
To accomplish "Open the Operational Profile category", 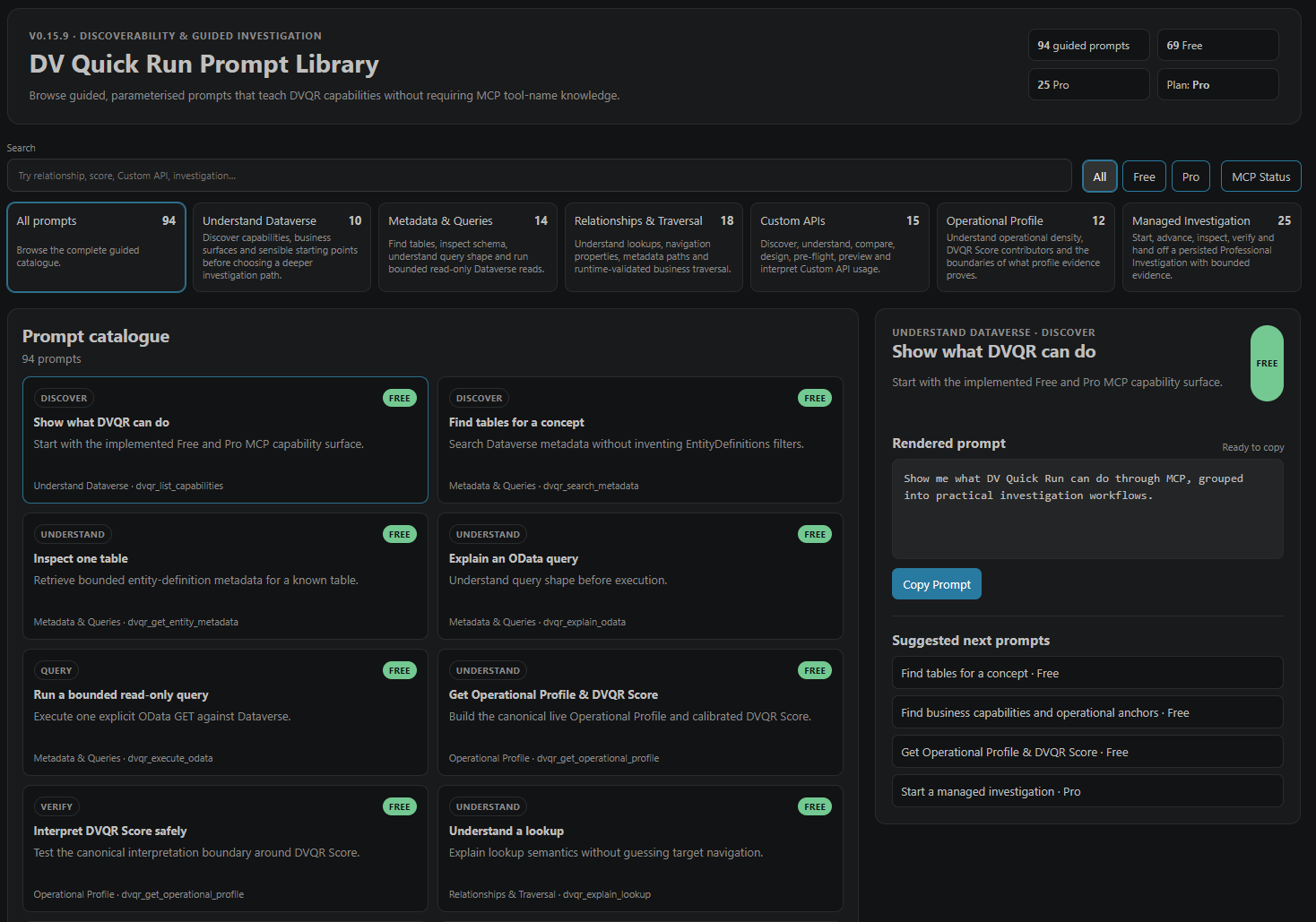I will pyautogui.click(x=1026, y=247).
